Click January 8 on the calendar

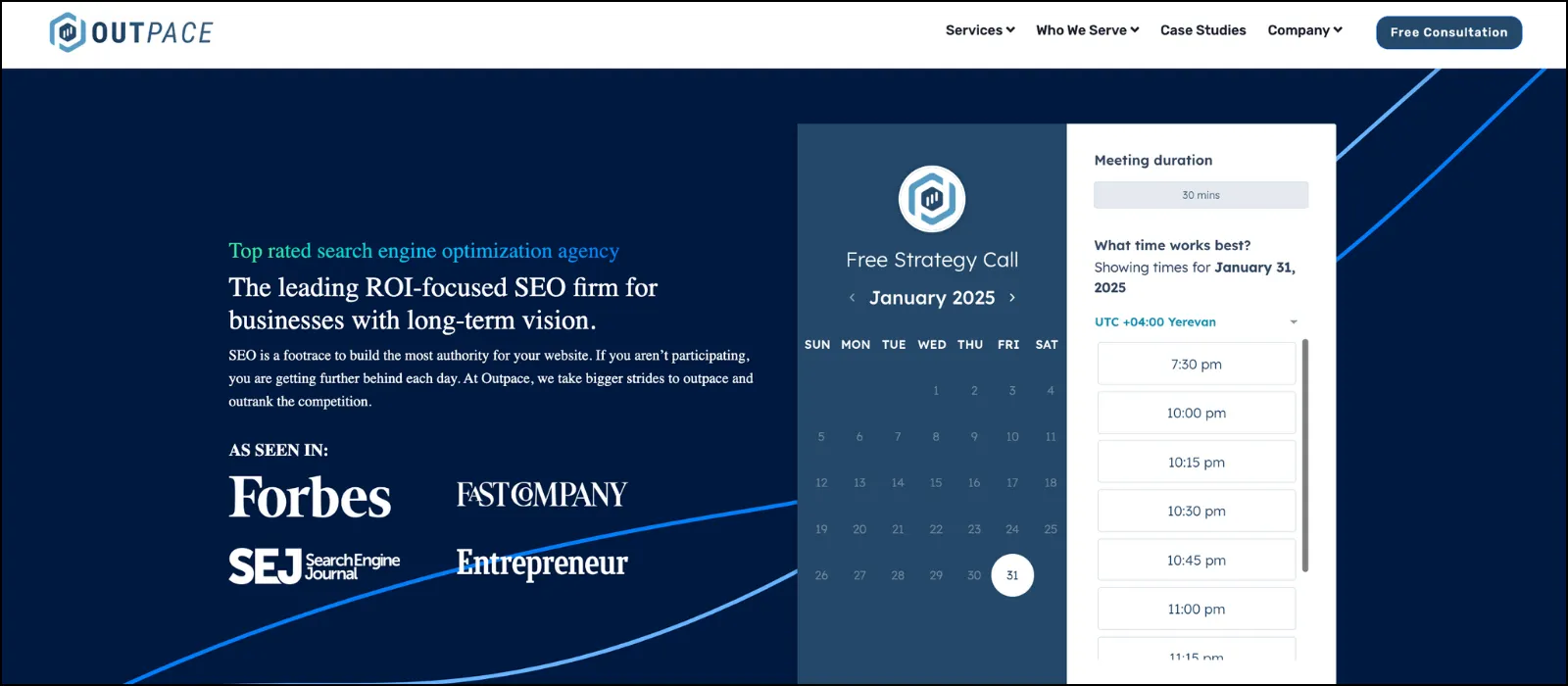point(936,437)
